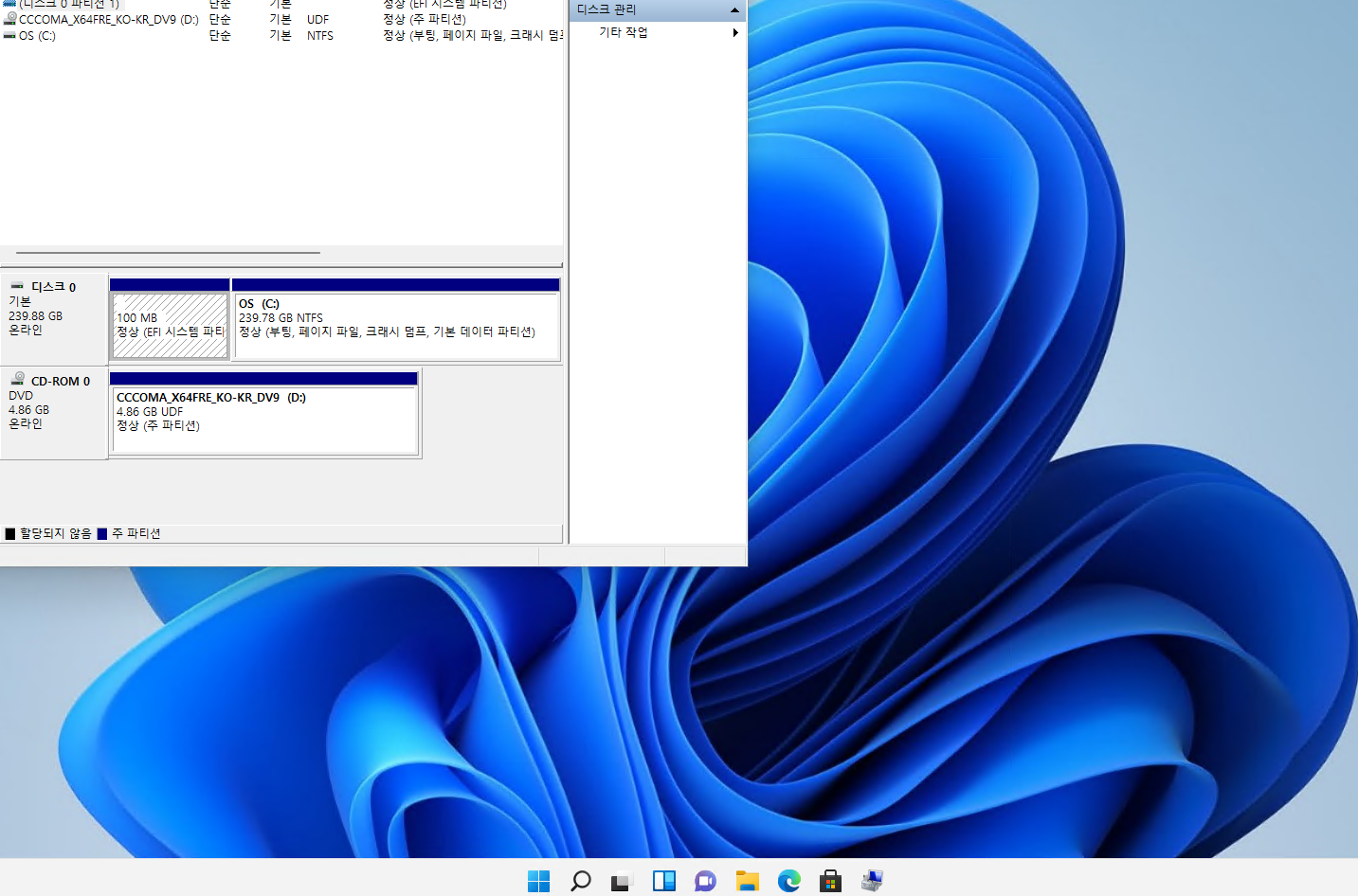Click the blue 주 파티션 legend swatch
Screen dimensions: 1358x896
[x=102, y=534]
